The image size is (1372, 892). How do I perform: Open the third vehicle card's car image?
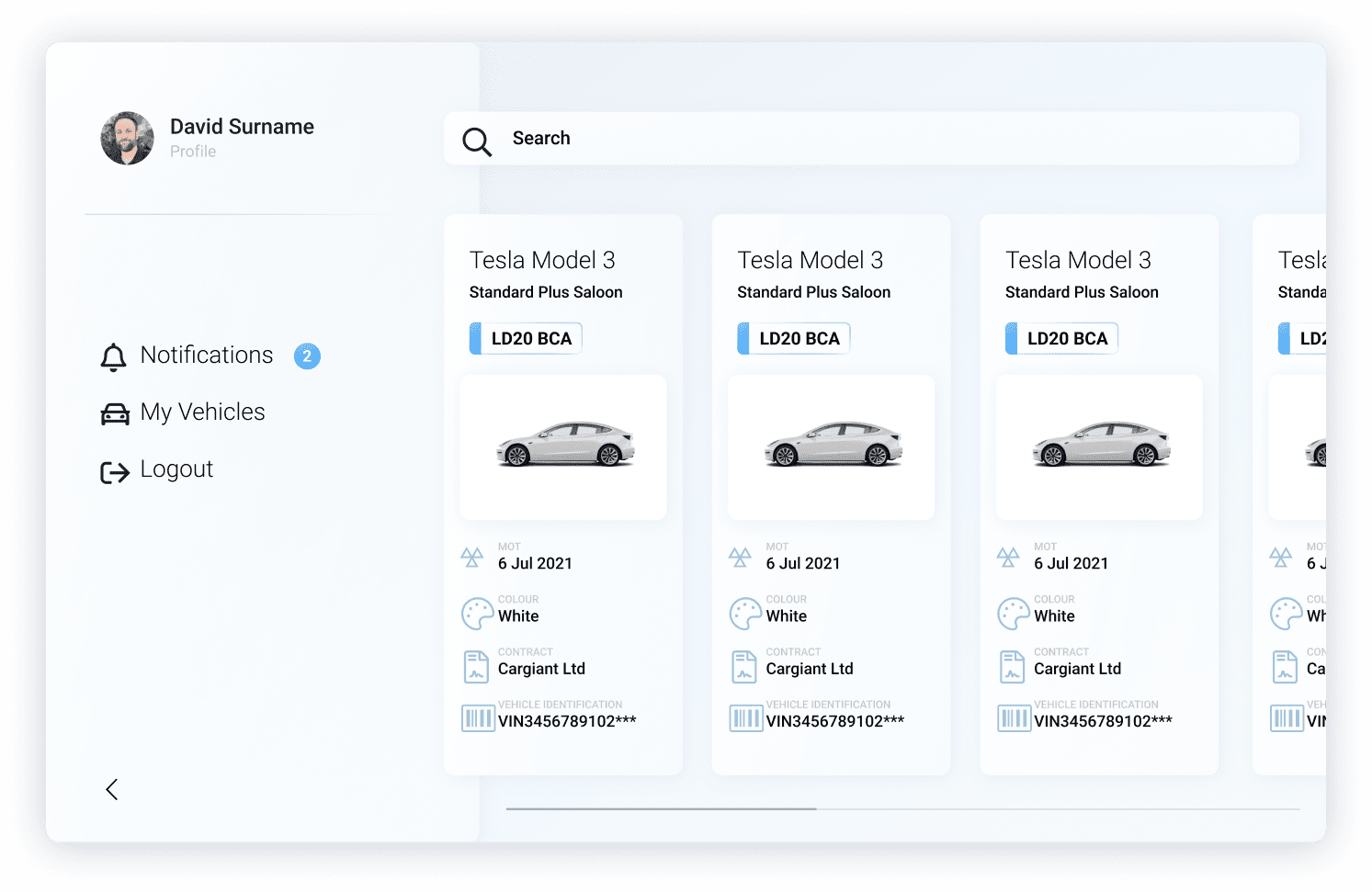click(x=1099, y=447)
